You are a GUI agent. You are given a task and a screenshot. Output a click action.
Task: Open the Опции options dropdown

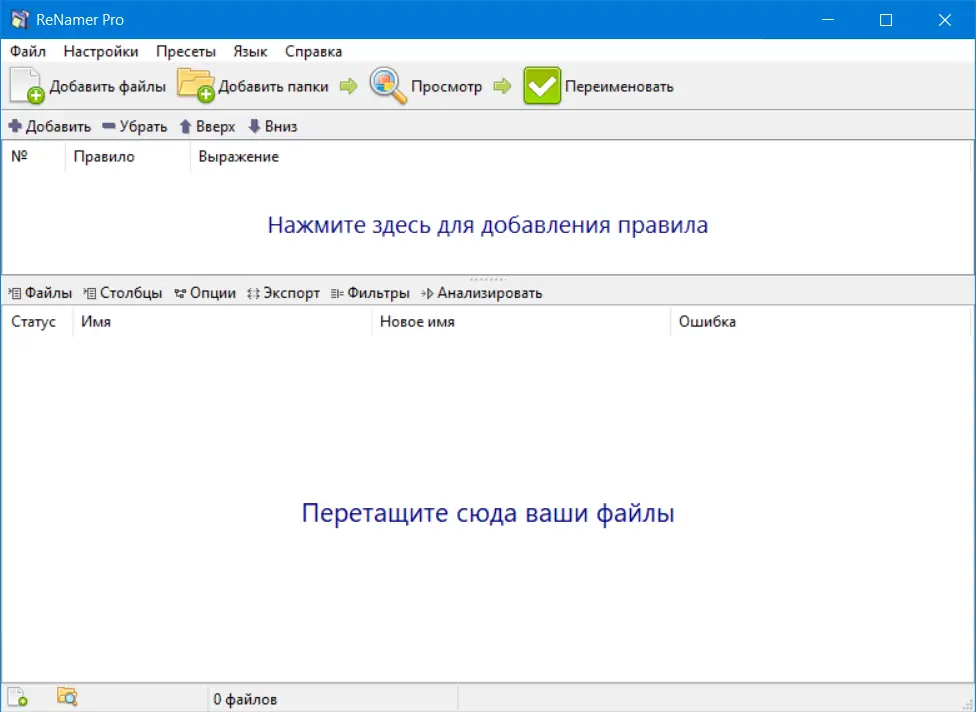(x=205, y=293)
